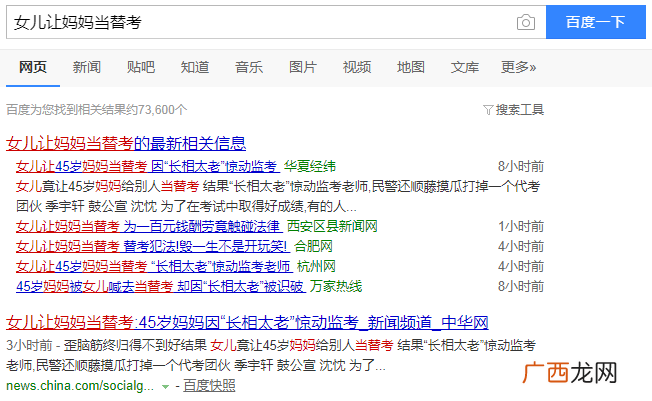This screenshot has height=401, width=652.
Task: Click the funnel icon beside 搜索工具
Action: (x=488, y=110)
